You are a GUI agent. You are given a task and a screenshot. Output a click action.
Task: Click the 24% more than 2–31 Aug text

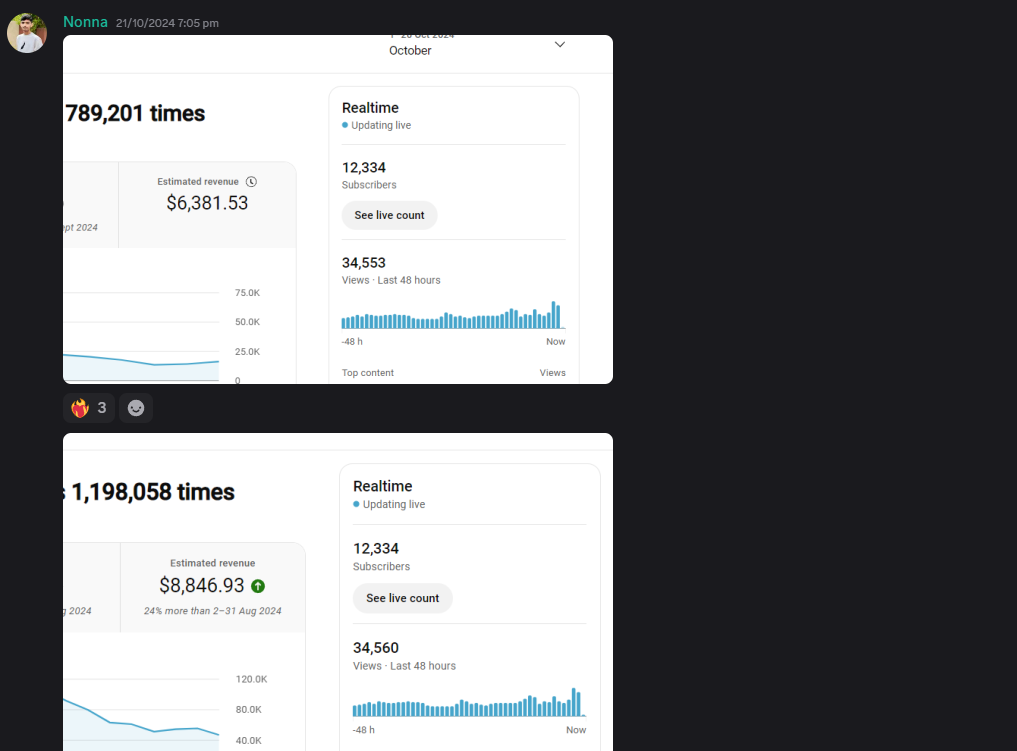click(213, 611)
